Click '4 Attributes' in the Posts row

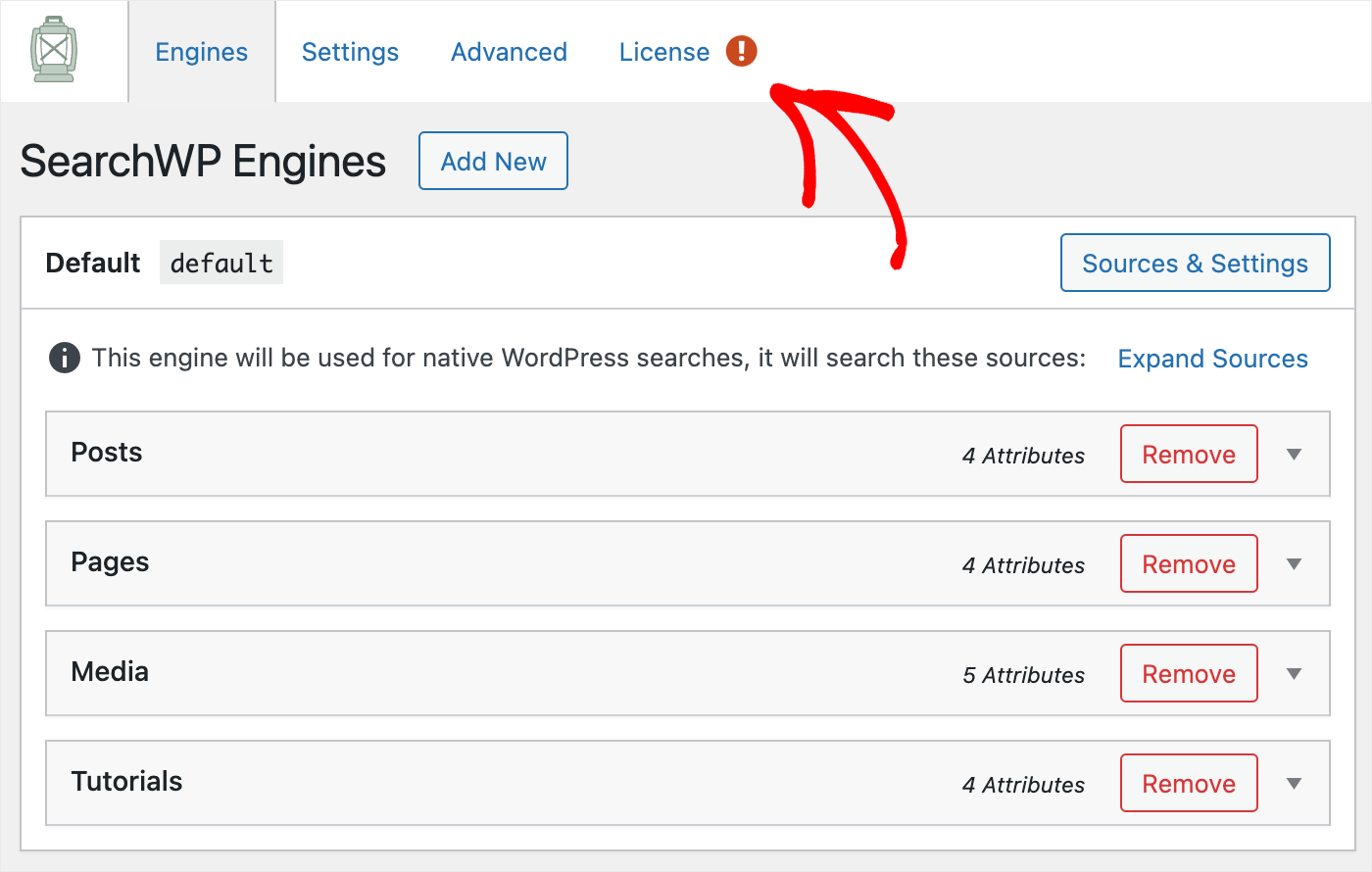1024,456
